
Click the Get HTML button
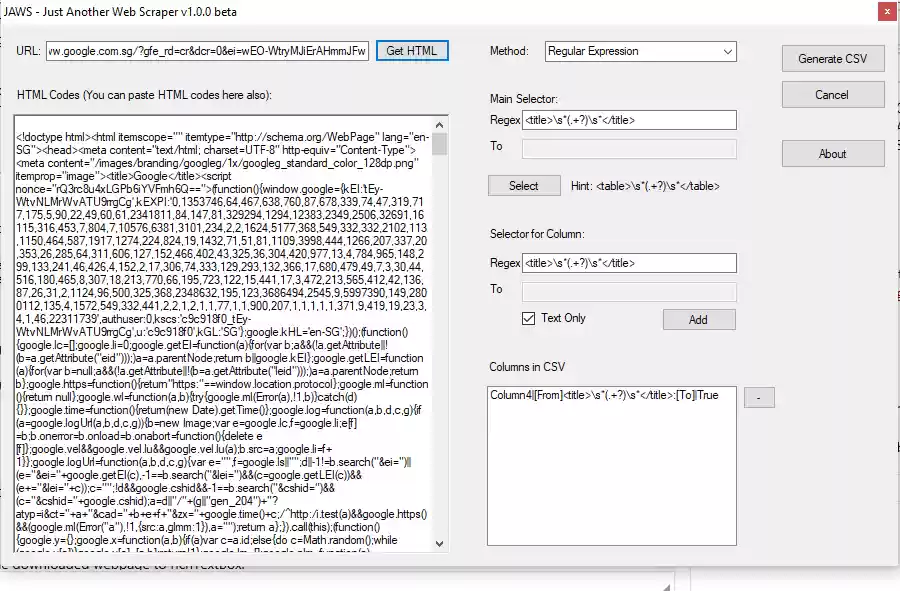click(414, 50)
